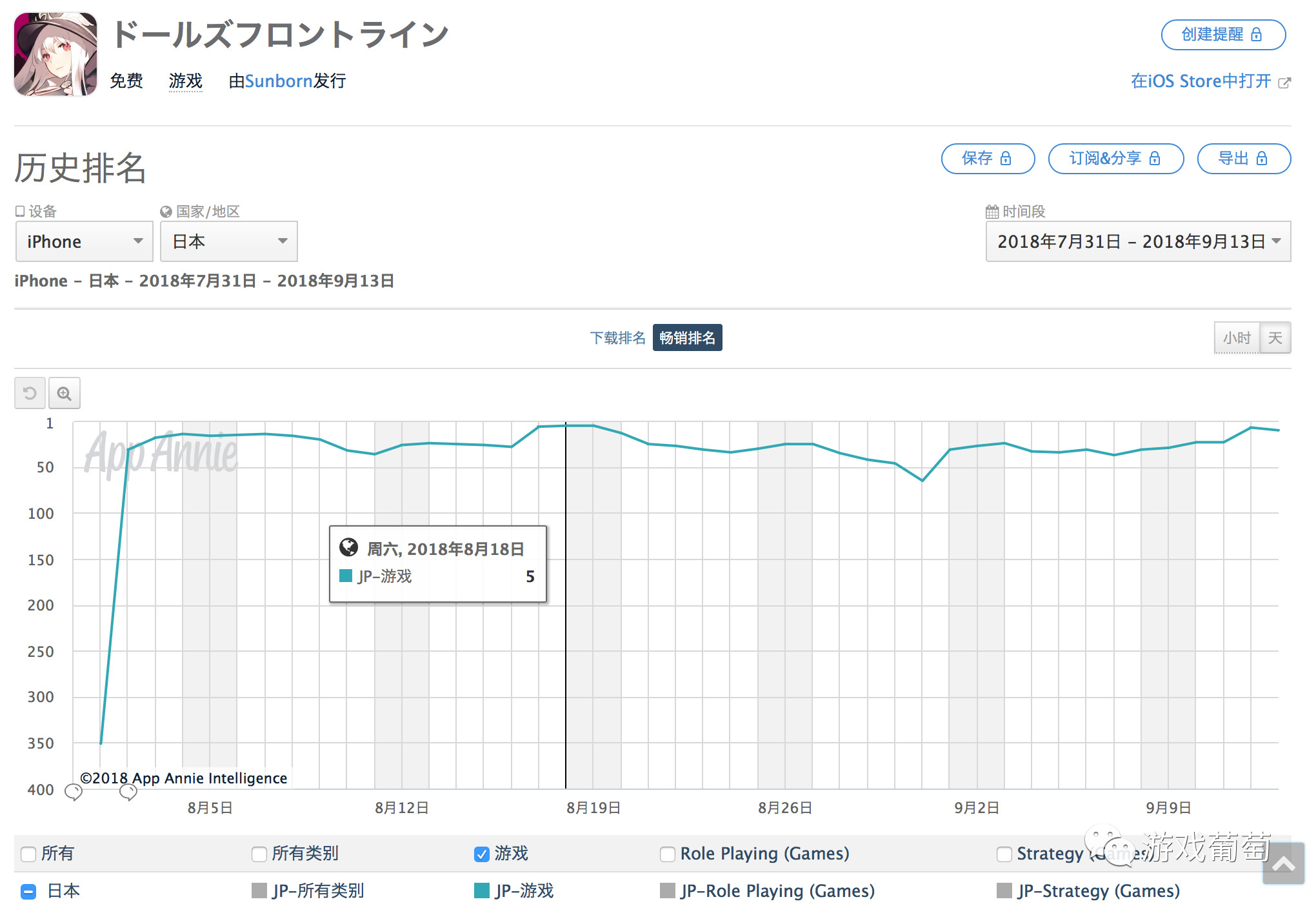Expand the date range picker dropdown

(1137, 241)
